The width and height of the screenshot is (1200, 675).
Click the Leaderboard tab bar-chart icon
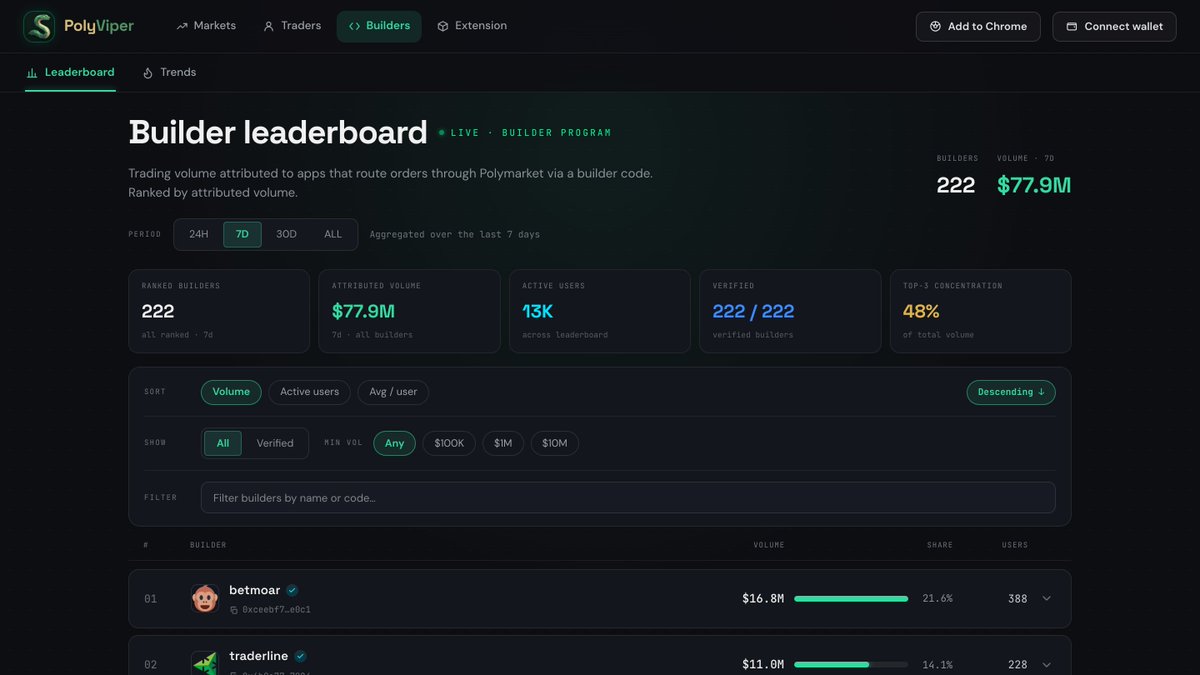(x=32, y=73)
